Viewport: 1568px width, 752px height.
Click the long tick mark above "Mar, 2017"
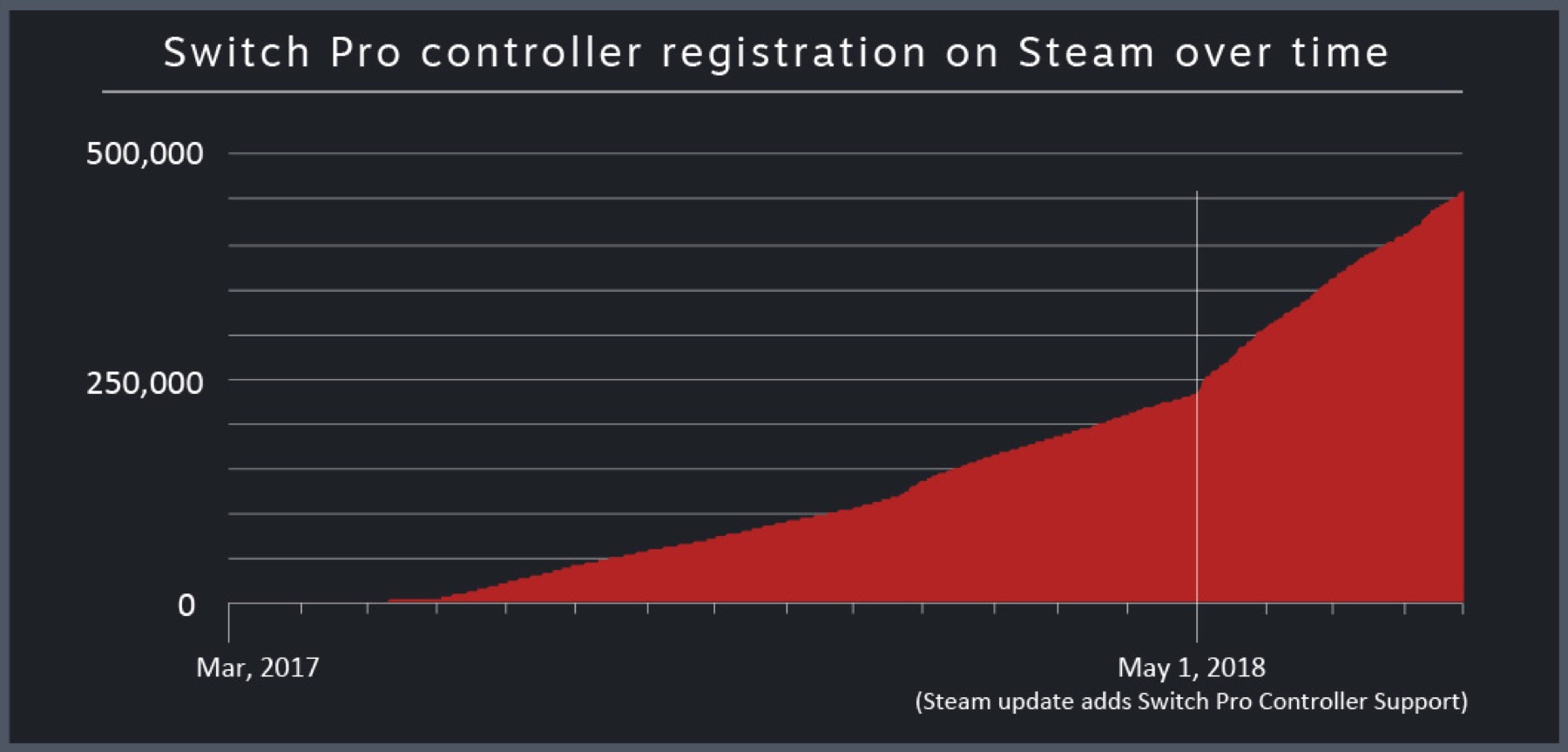pos(229,622)
